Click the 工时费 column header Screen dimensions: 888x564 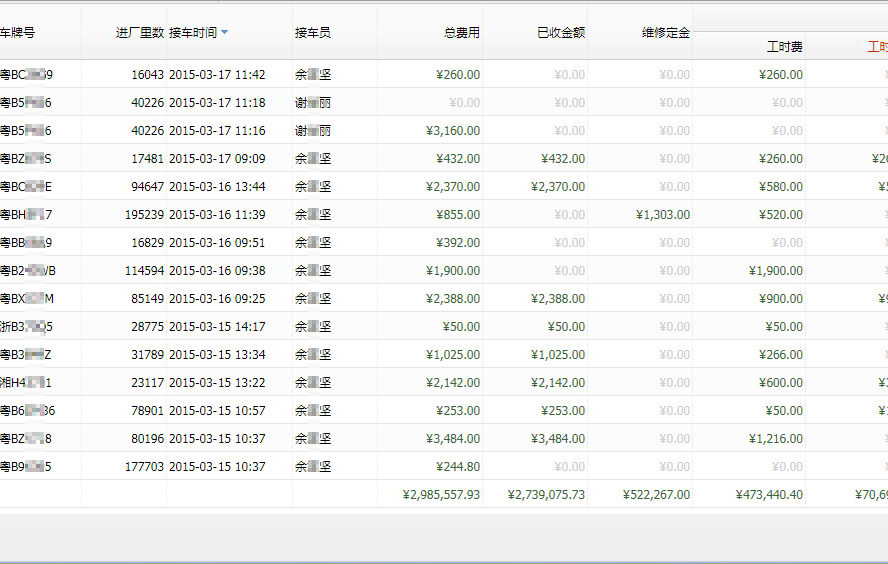click(784, 46)
